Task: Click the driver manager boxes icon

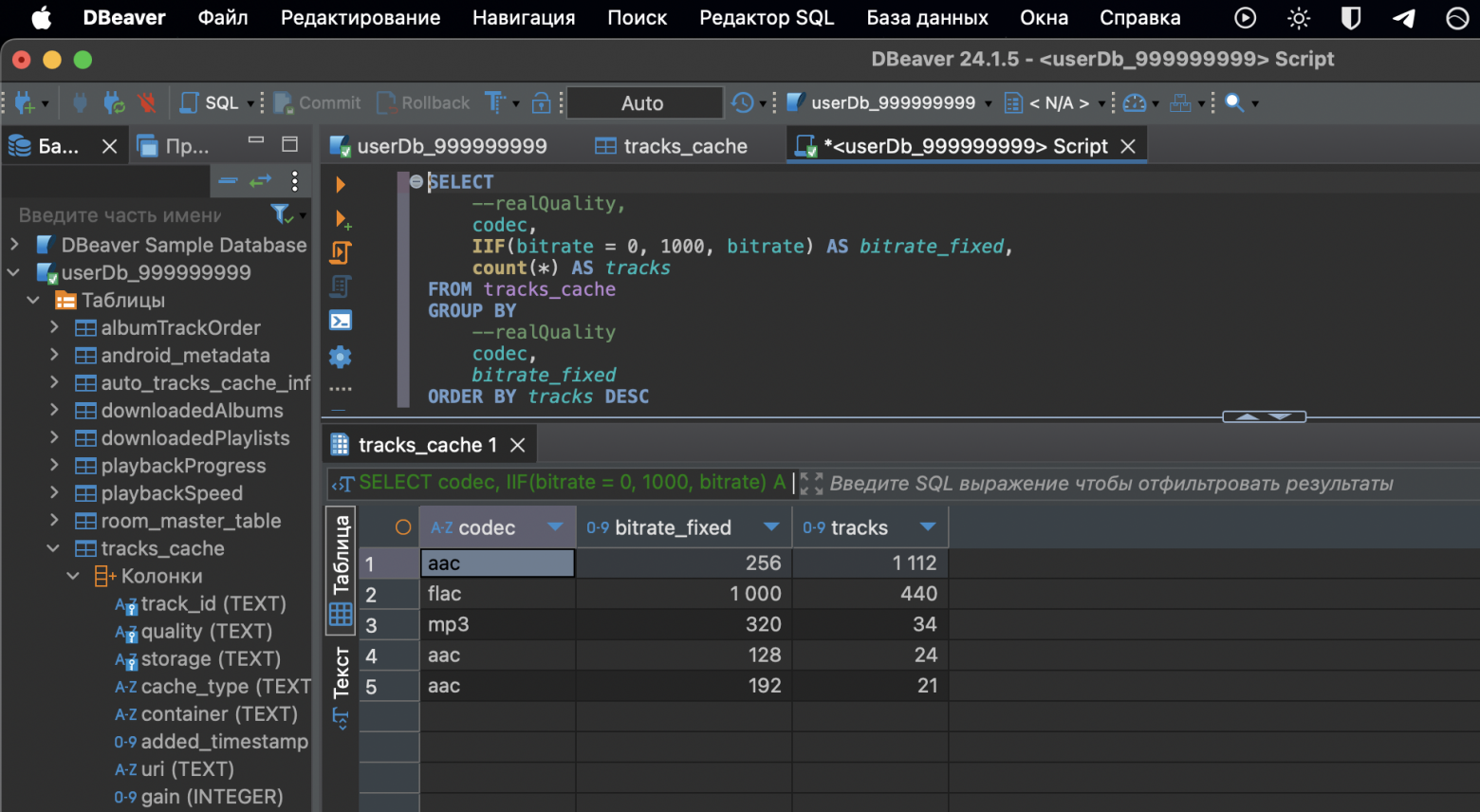Action: coord(1180,102)
